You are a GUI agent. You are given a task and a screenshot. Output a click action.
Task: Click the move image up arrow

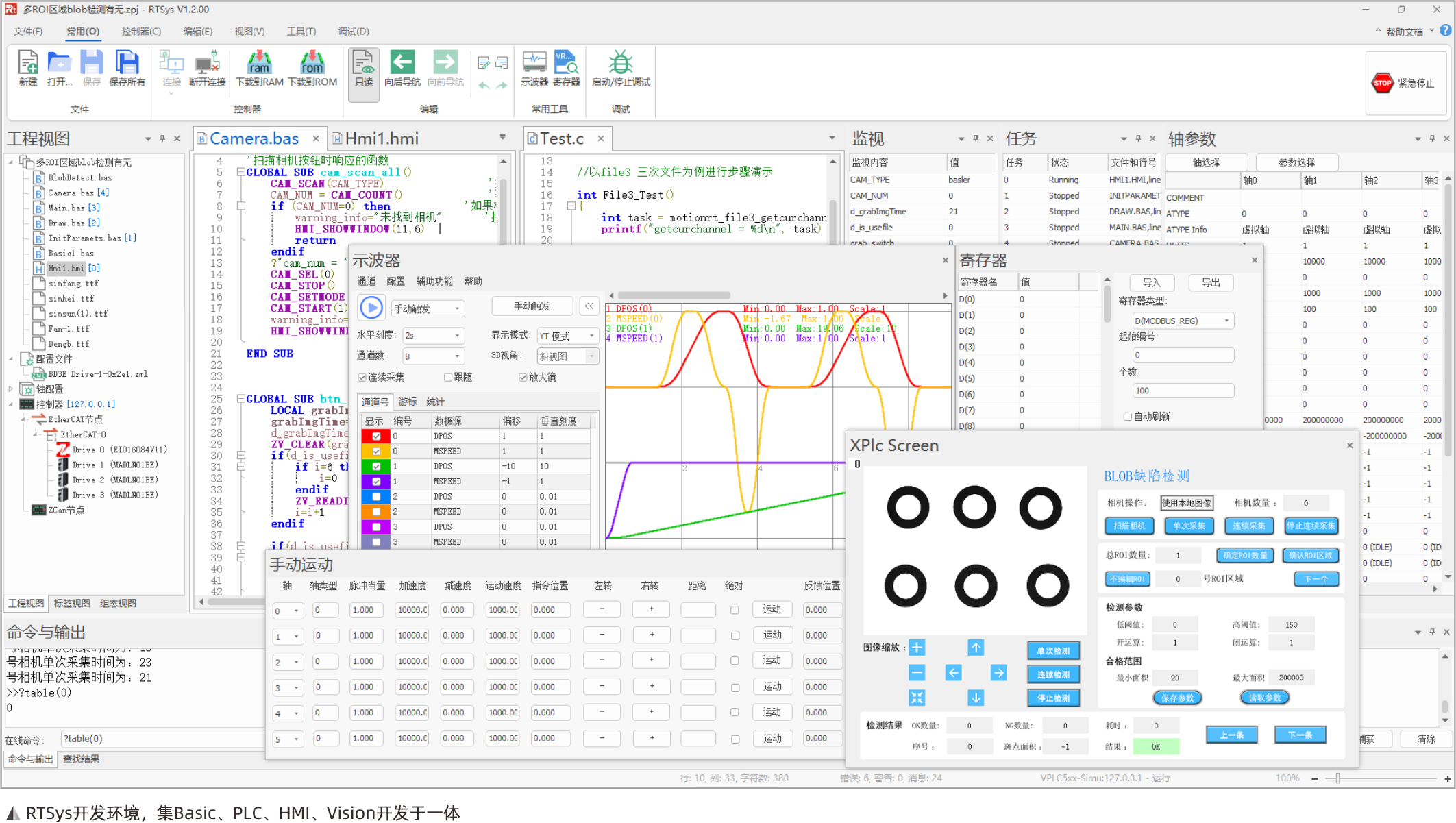point(976,648)
